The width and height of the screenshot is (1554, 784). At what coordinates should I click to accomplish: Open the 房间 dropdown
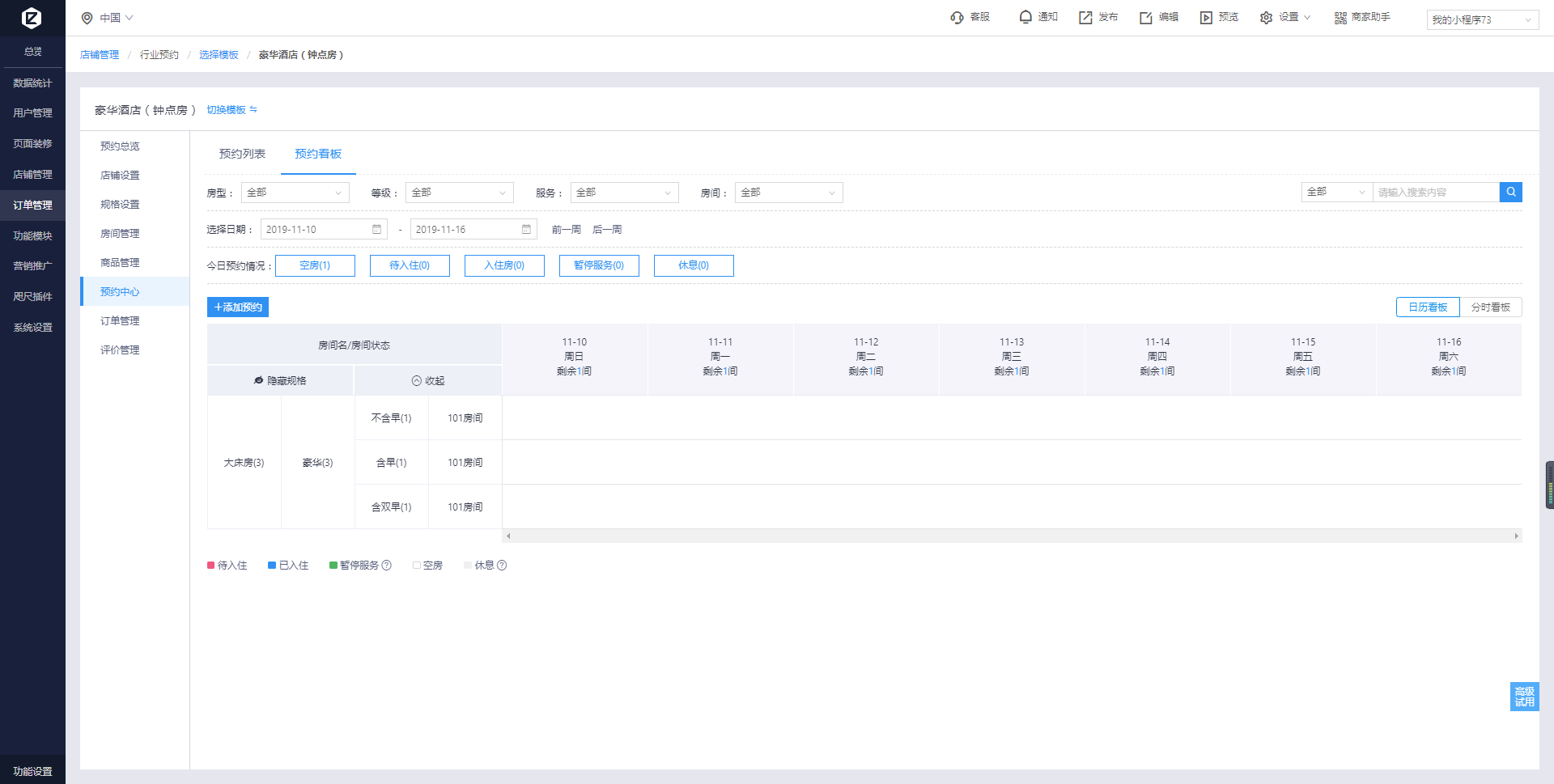click(789, 193)
